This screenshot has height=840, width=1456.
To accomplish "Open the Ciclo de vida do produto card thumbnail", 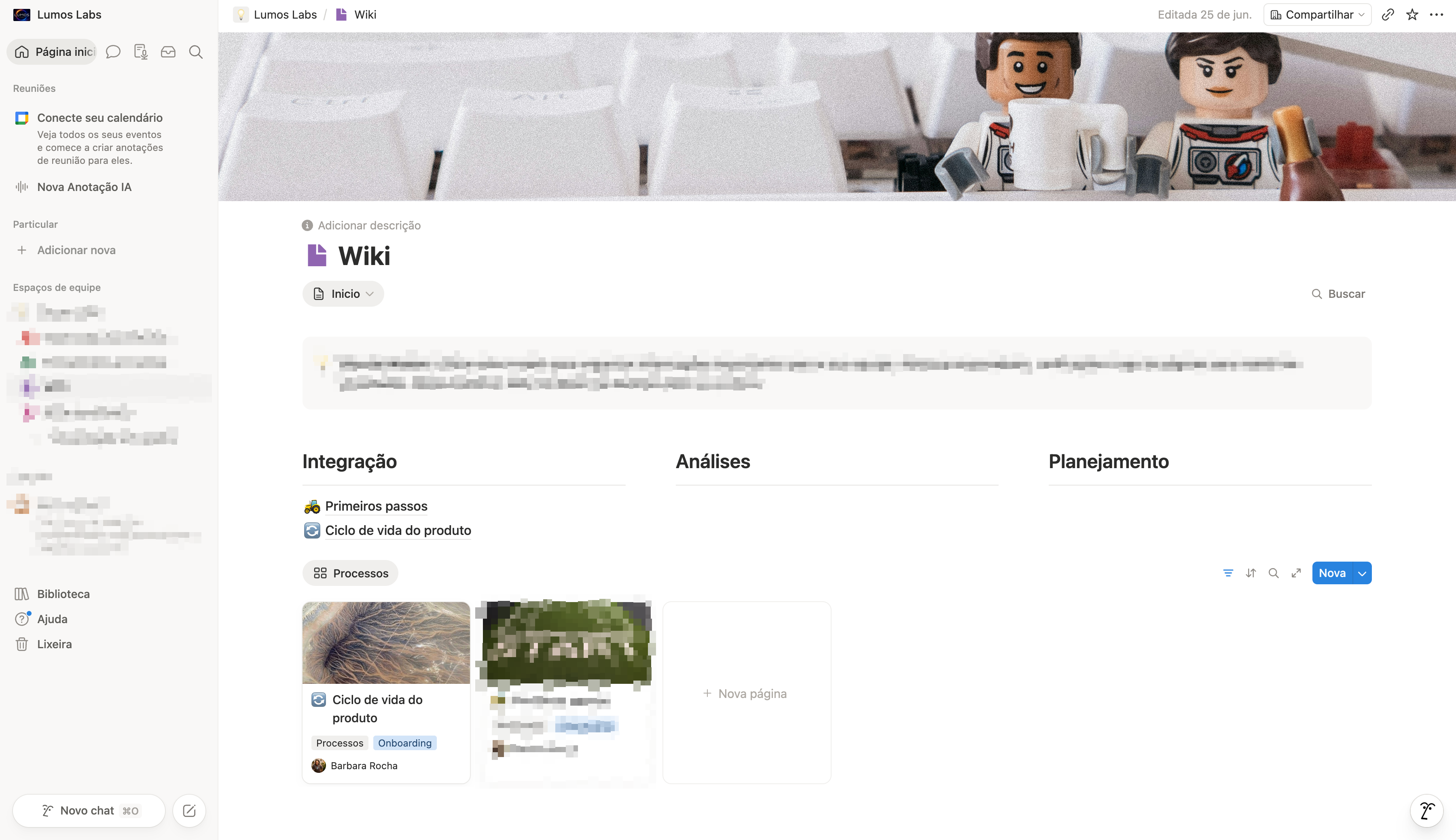I will pos(386,643).
